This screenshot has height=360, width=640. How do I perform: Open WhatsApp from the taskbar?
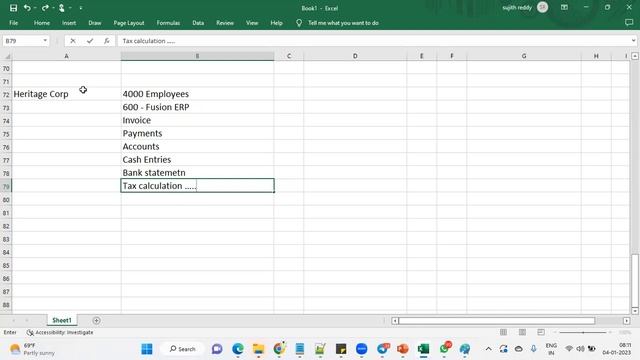(444, 349)
